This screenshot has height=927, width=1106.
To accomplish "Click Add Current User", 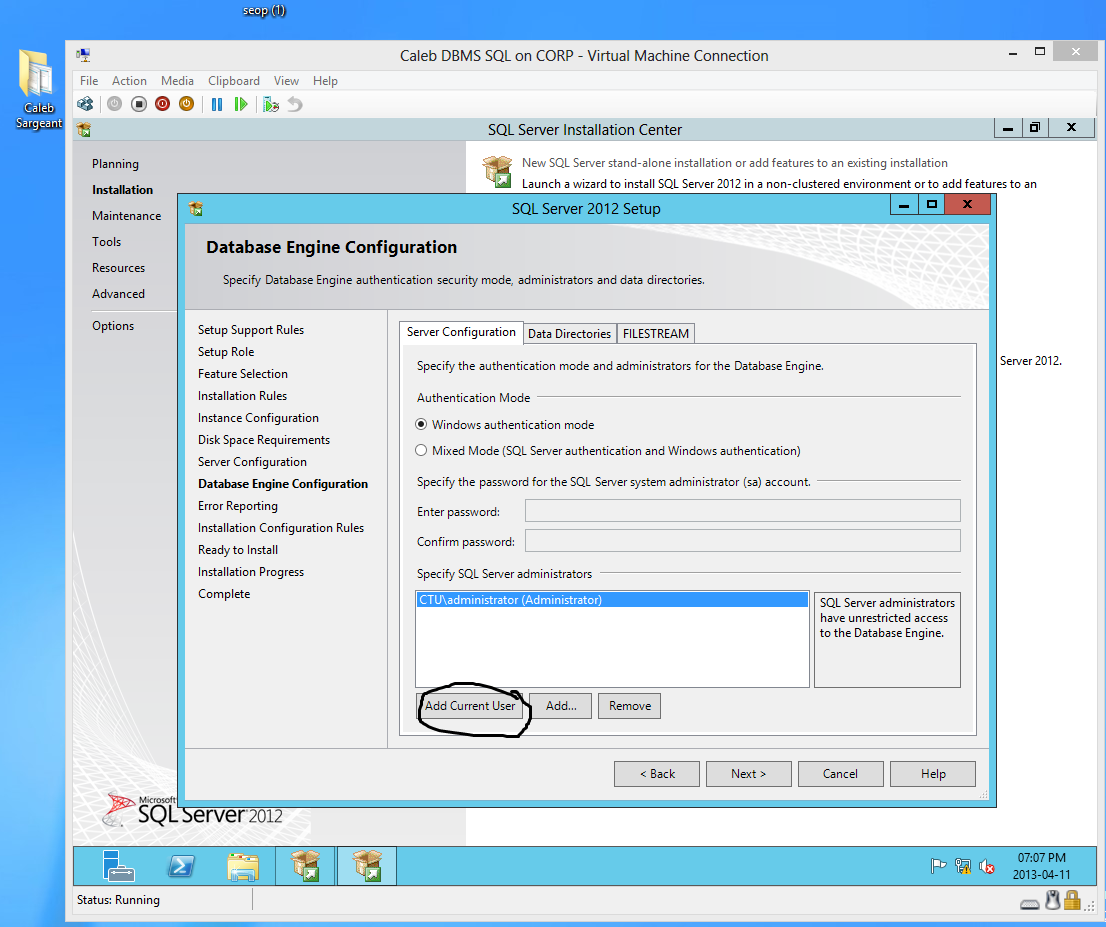I will coord(470,705).
